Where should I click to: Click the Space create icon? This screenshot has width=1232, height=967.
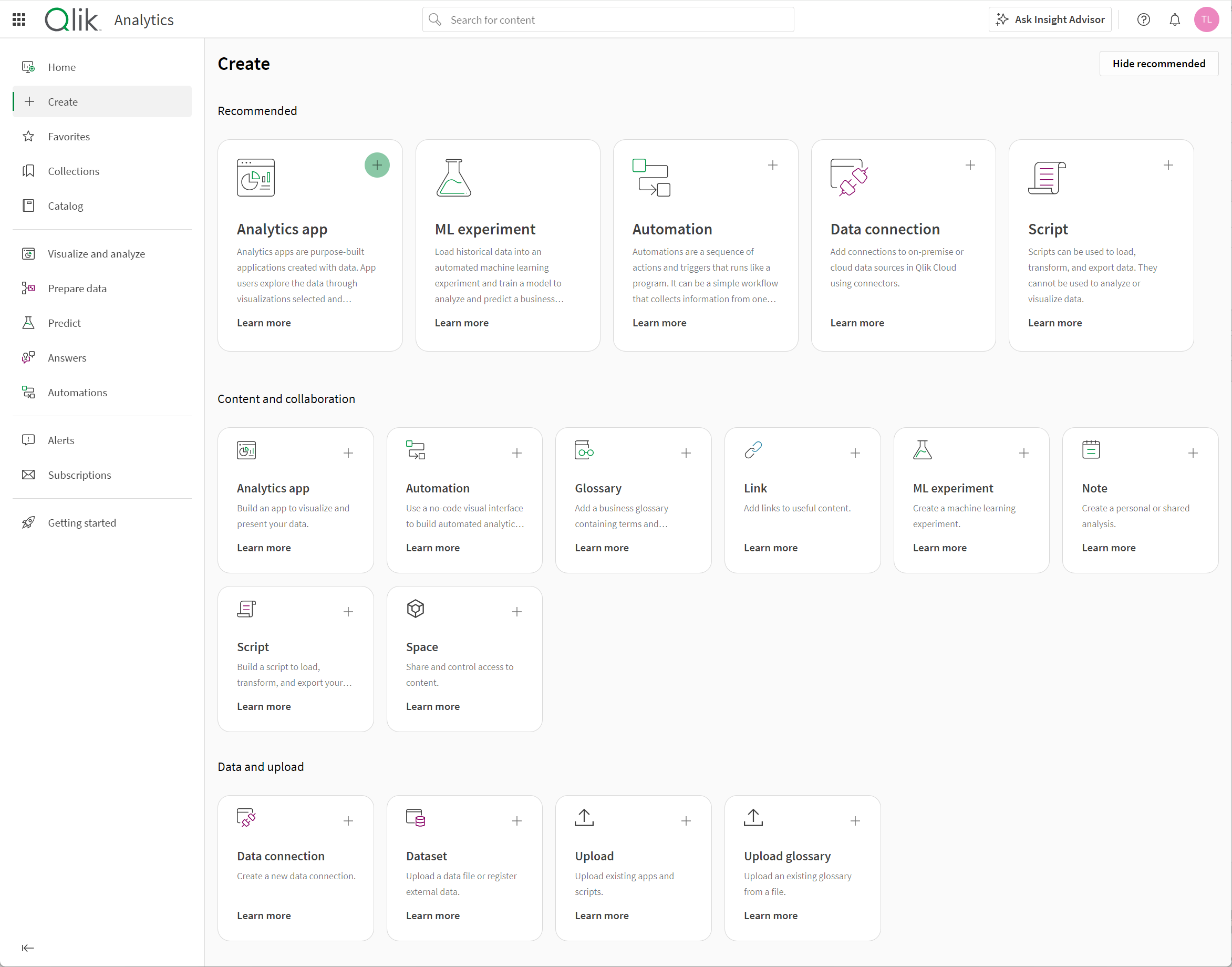(x=517, y=611)
